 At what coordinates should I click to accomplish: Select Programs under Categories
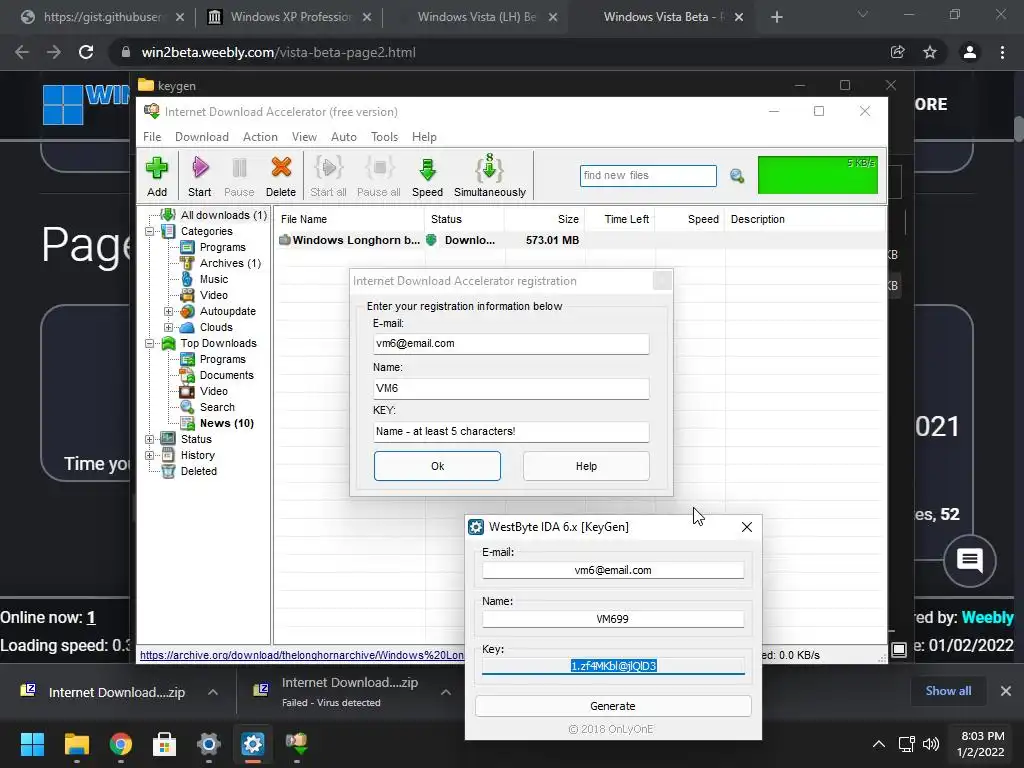coord(223,247)
